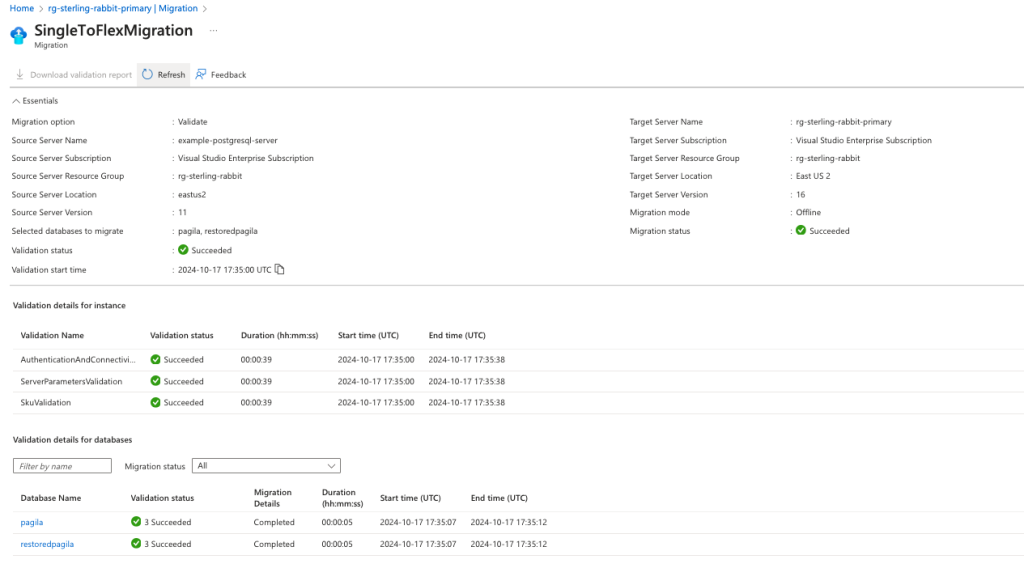
Task: Open the pagila database link
Action: [x=32, y=522]
